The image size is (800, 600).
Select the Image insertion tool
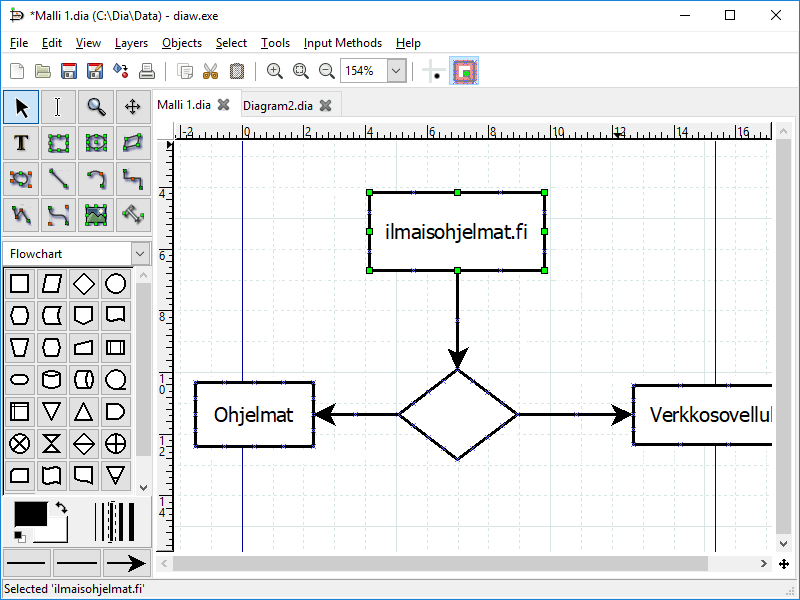tap(96, 215)
